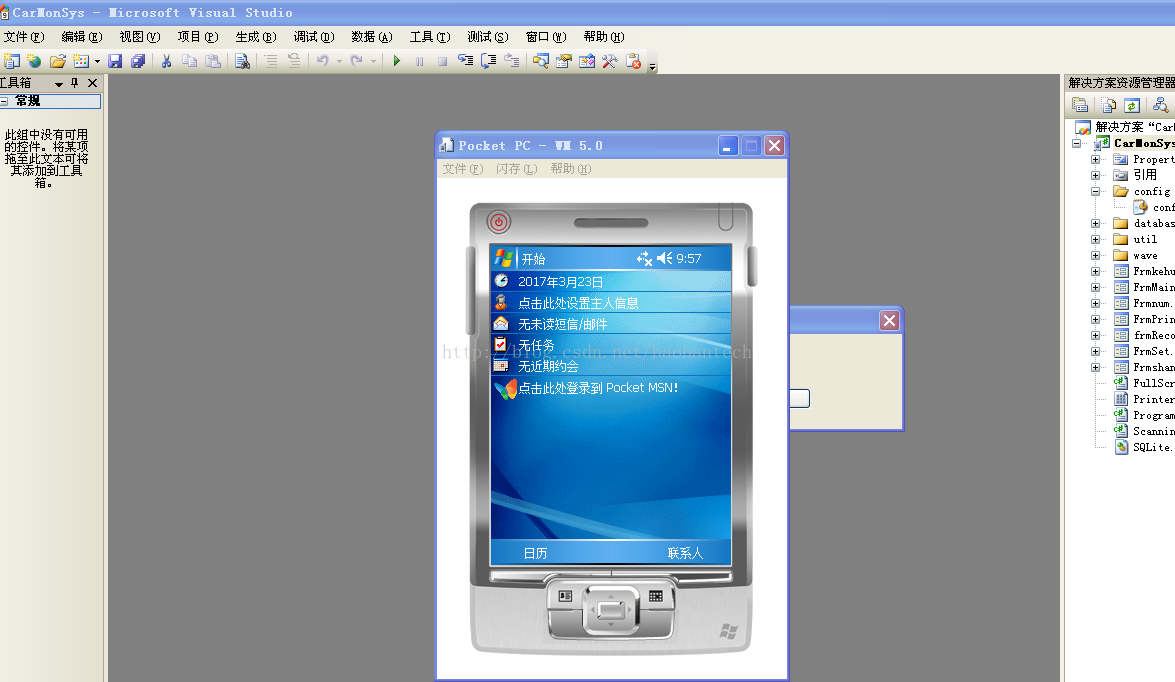1175x682 pixels.
Task: Click the Open File folder icon
Action: pyautogui.click(x=58, y=61)
